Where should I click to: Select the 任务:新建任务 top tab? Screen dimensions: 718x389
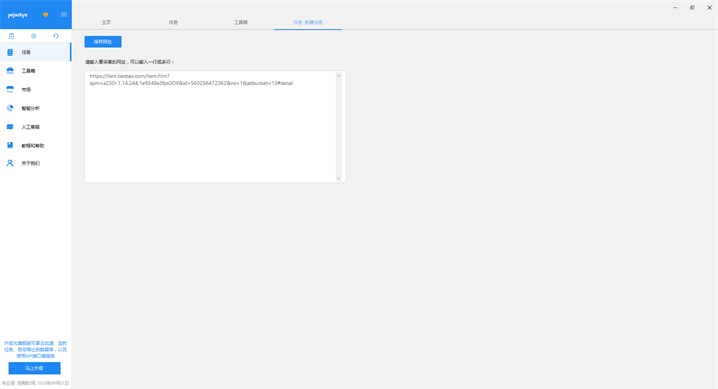tap(308, 22)
